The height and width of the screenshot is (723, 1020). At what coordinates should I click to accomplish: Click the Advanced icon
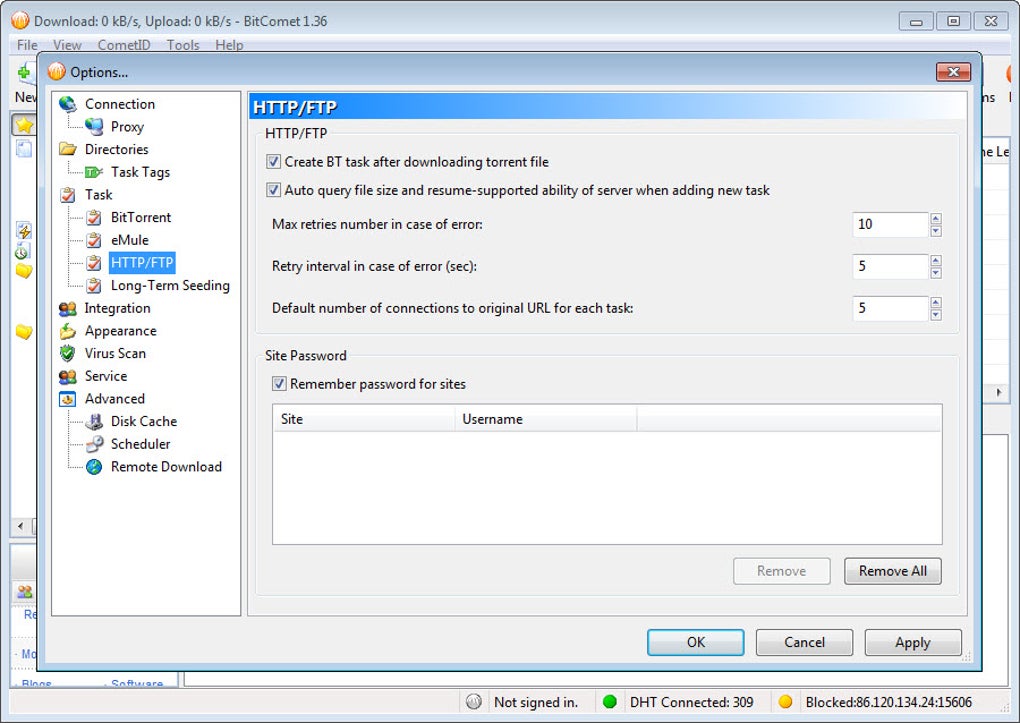click(x=68, y=399)
